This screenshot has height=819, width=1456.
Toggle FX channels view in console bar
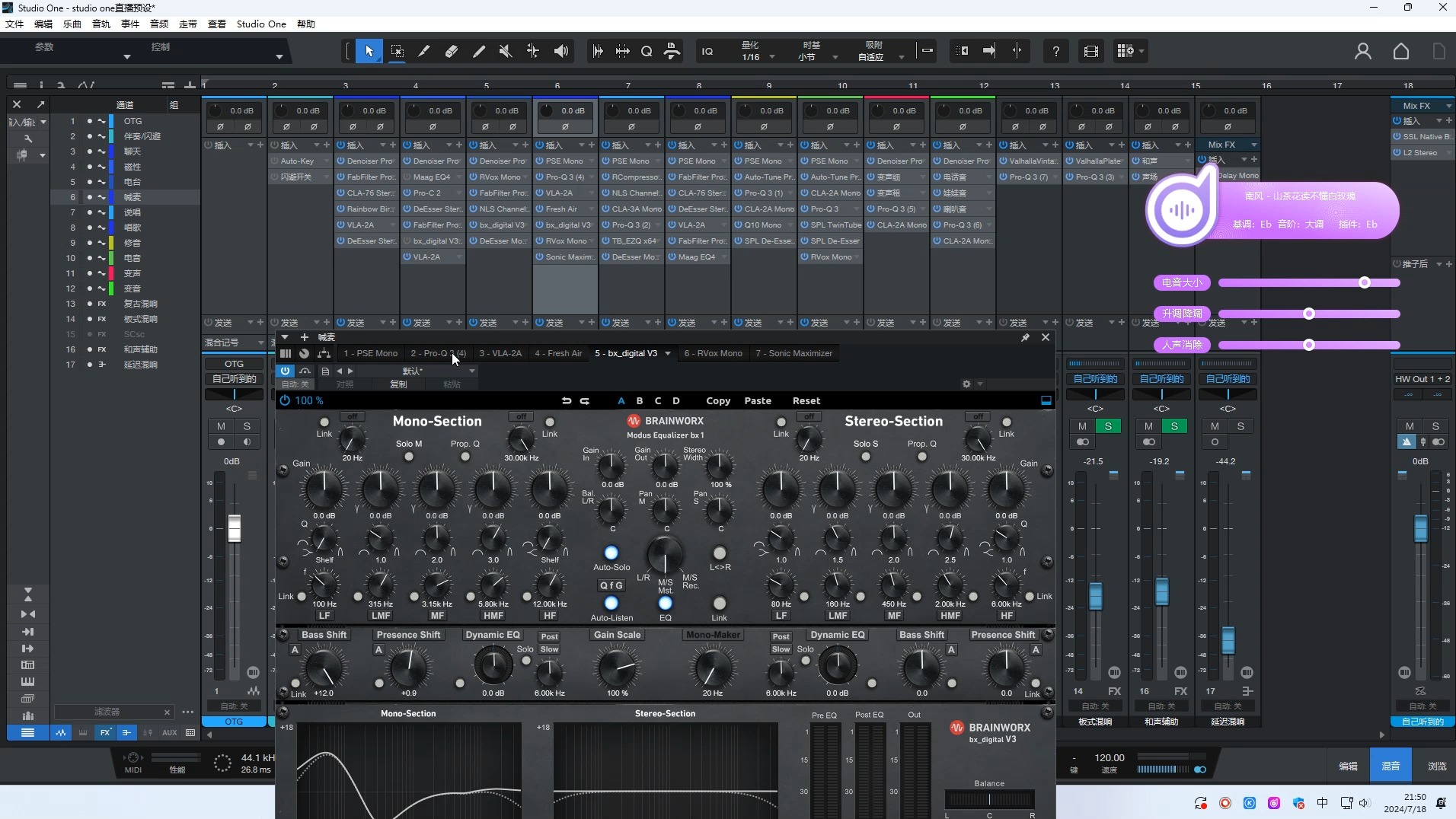[x=105, y=733]
